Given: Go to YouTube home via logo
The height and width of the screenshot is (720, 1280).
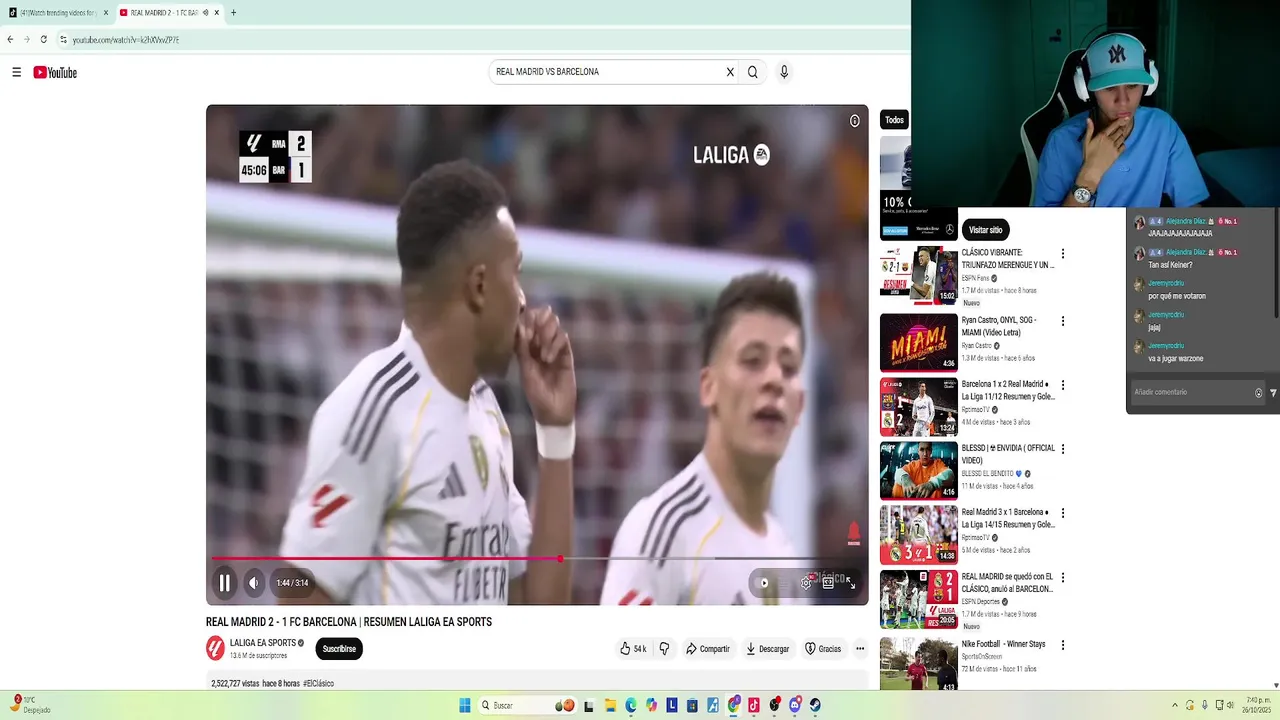Looking at the screenshot, I should (55, 72).
